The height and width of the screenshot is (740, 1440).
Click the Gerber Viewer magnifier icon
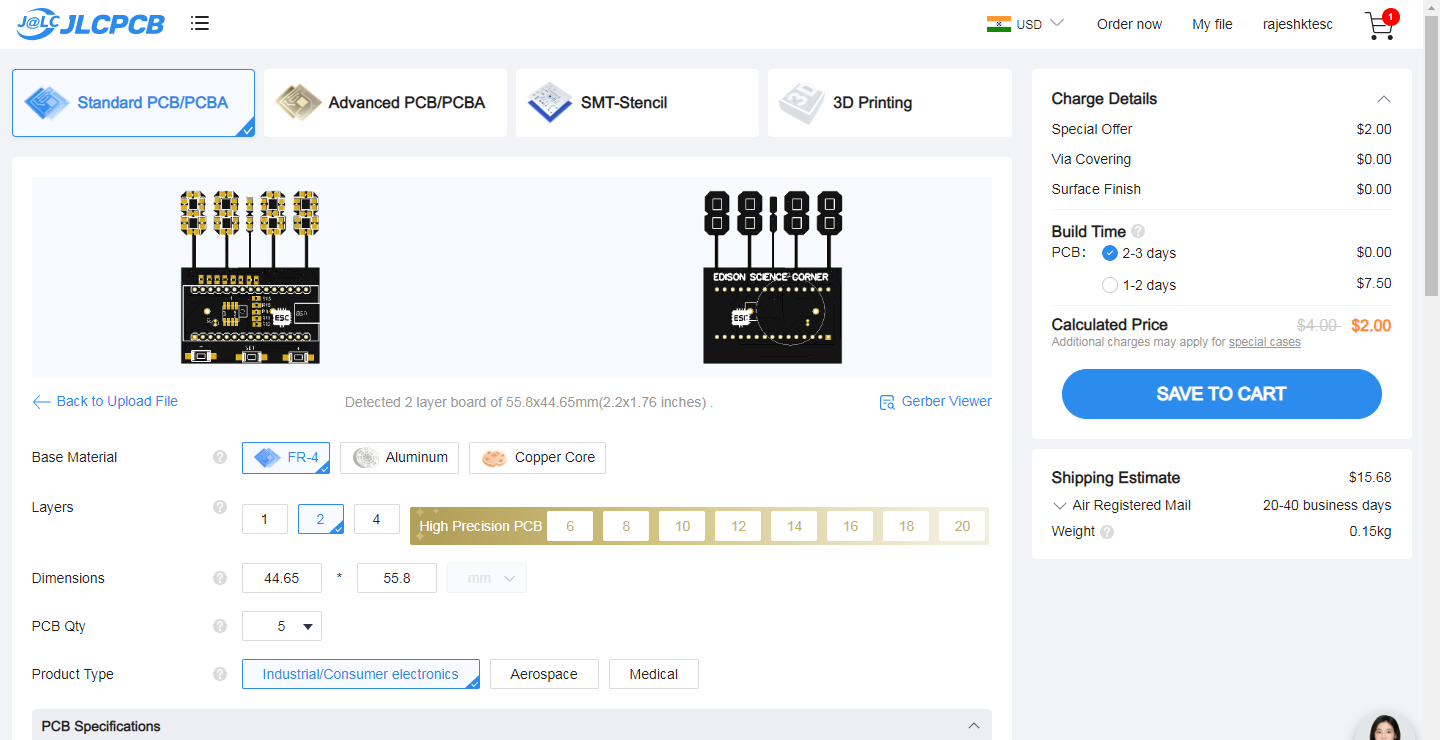pyautogui.click(x=887, y=402)
